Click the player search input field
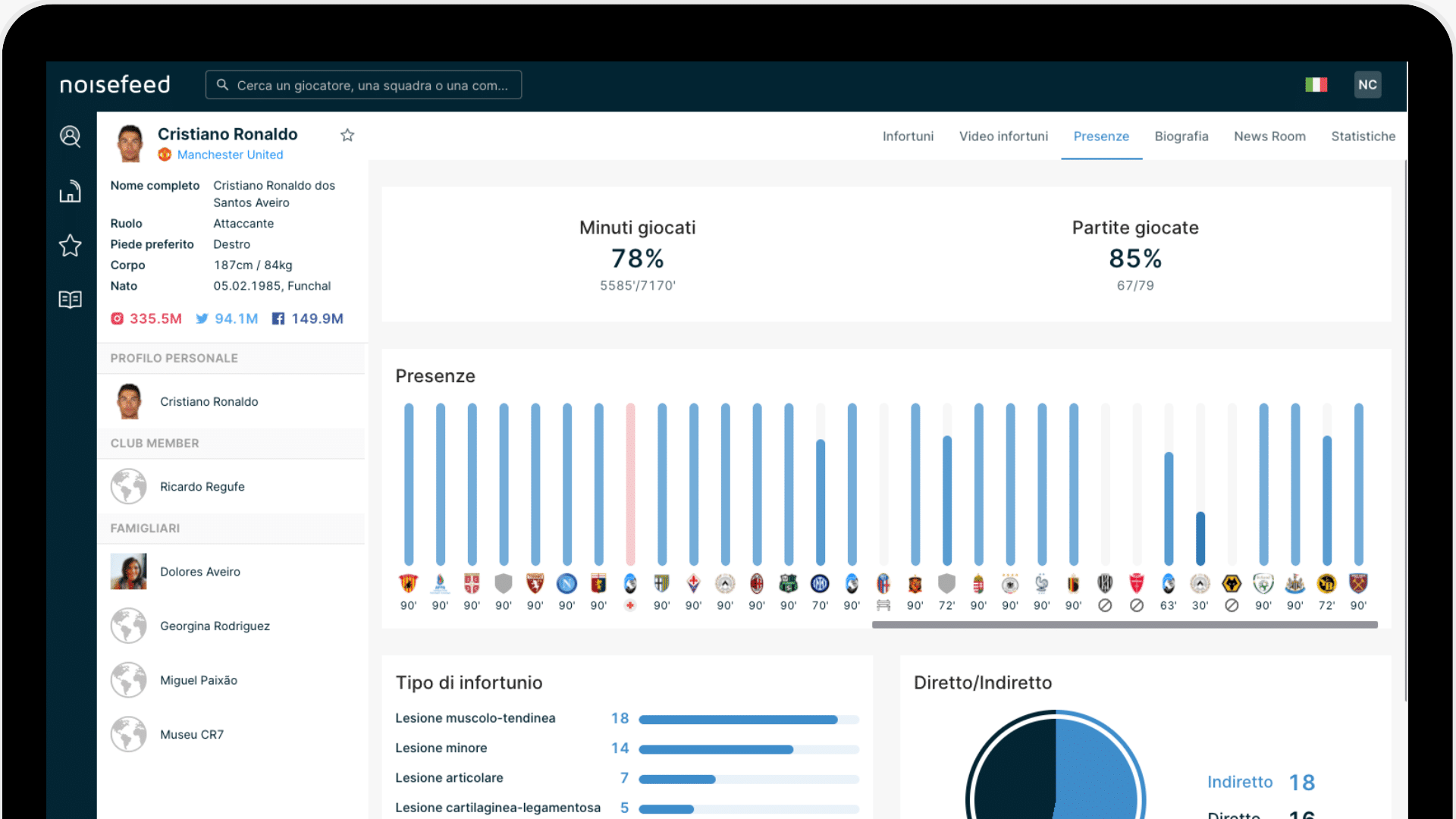1456x819 pixels. click(364, 85)
